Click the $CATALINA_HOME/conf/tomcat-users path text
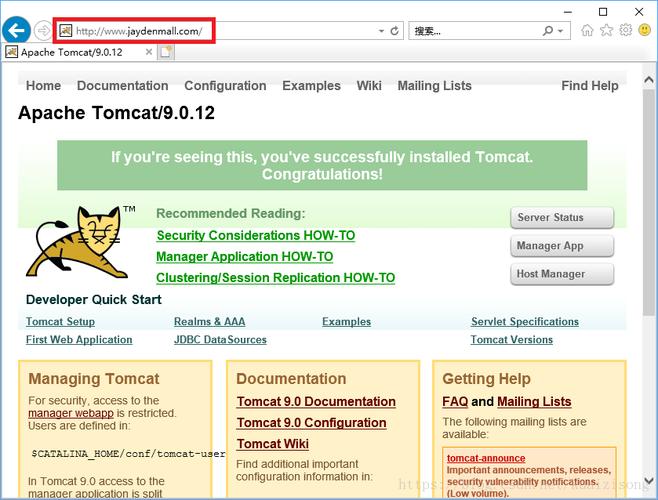 [128, 454]
